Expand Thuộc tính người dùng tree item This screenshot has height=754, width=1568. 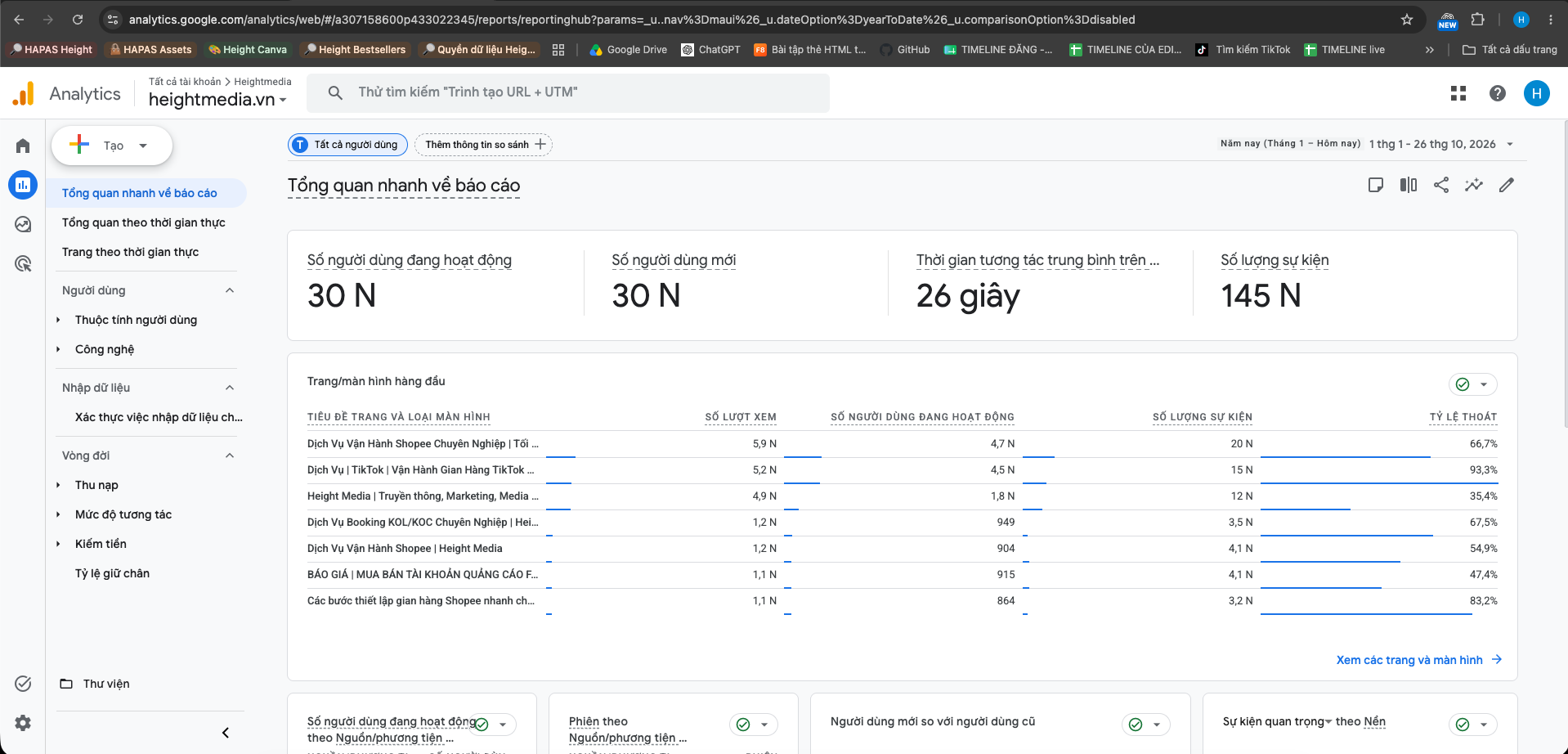58,320
